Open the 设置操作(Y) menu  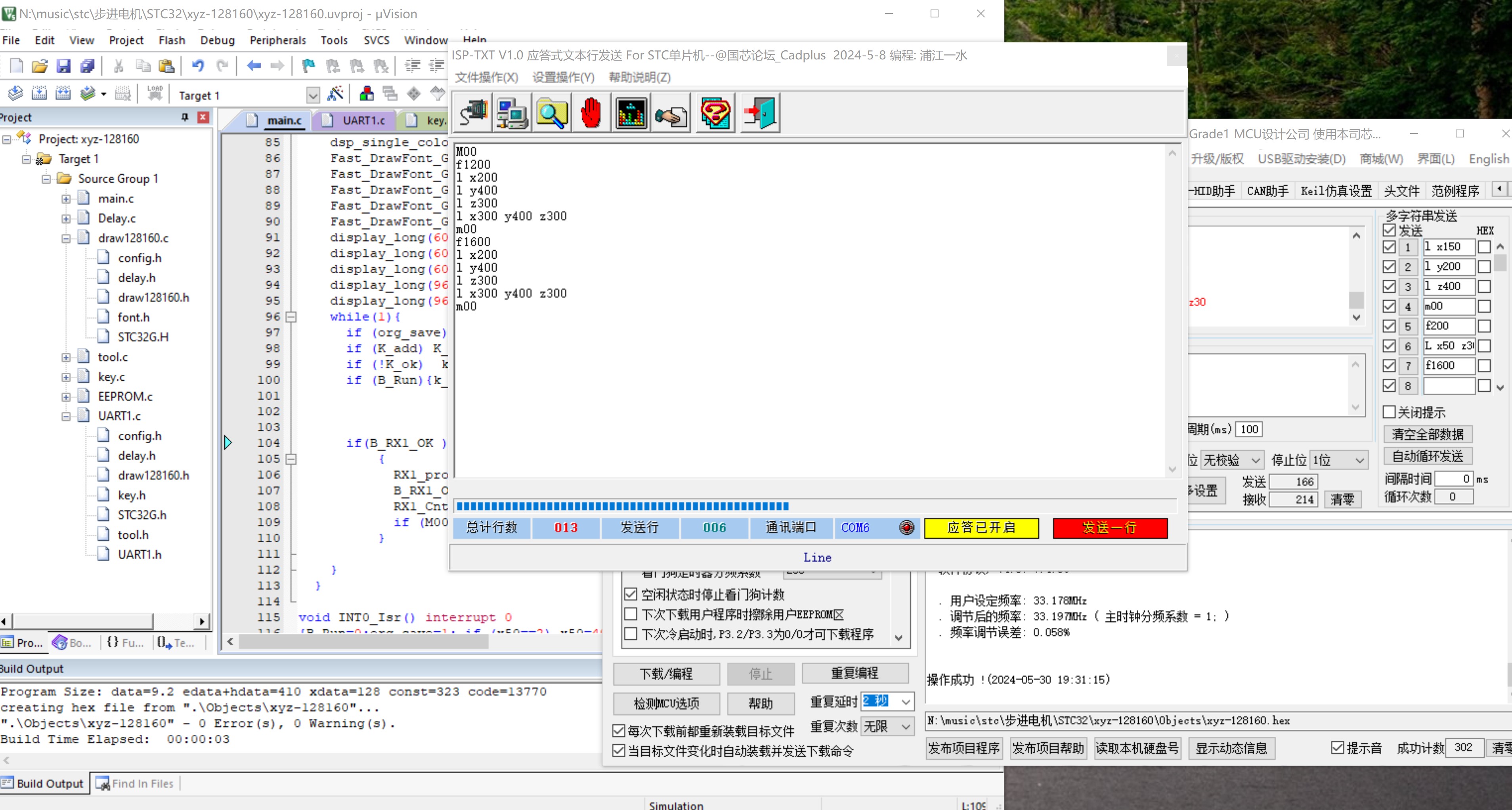pos(564,77)
